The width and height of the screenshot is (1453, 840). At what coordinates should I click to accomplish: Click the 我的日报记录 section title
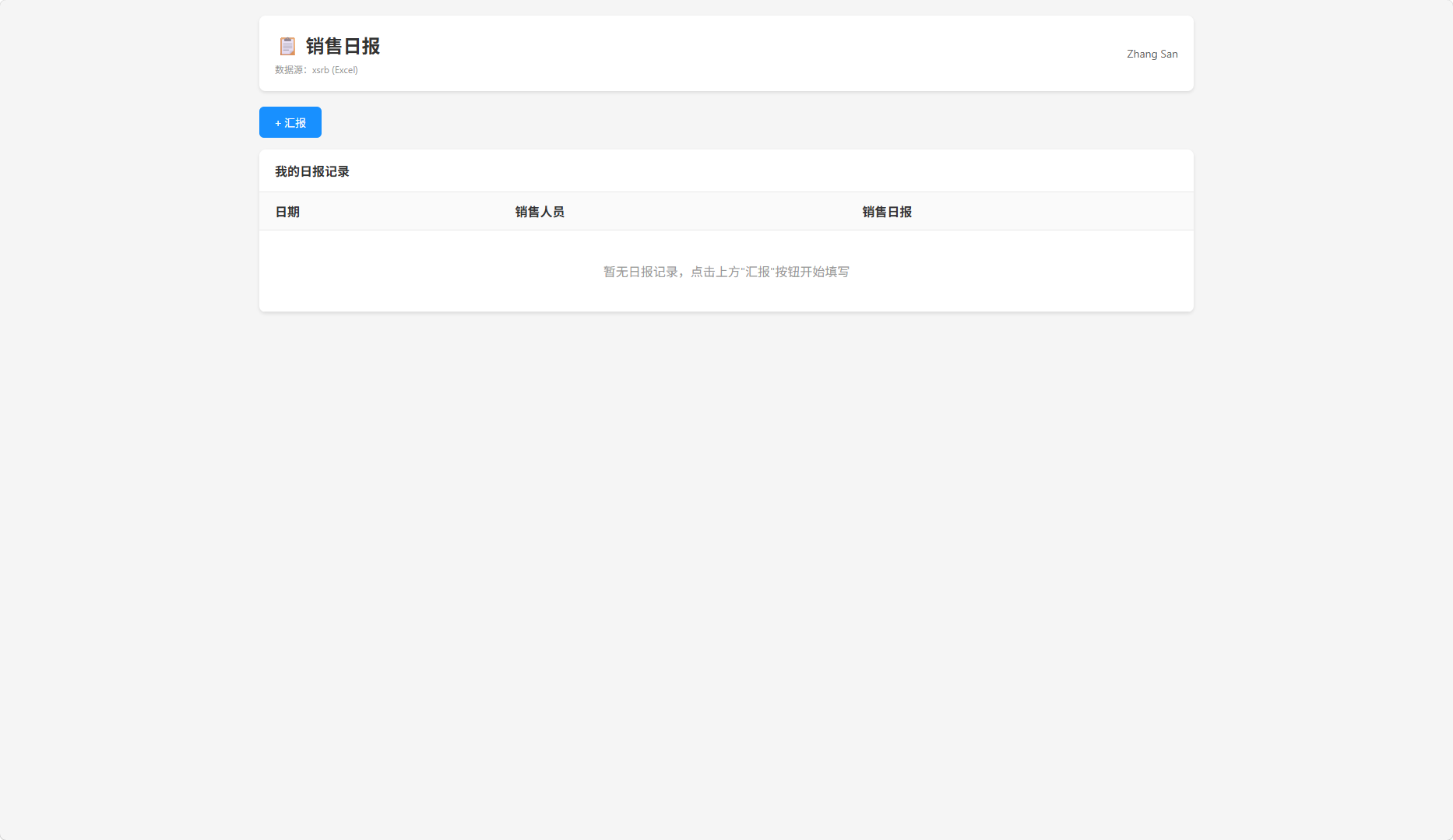[311, 170]
